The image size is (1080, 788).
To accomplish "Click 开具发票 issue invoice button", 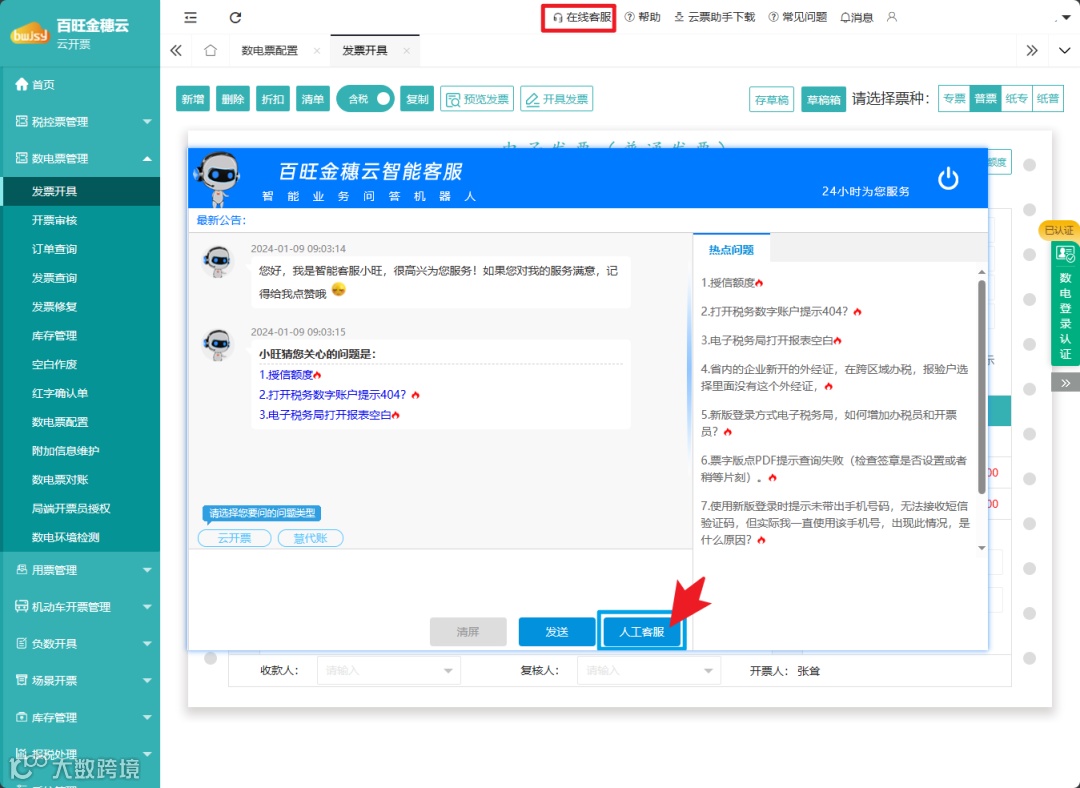I will (x=557, y=99).
